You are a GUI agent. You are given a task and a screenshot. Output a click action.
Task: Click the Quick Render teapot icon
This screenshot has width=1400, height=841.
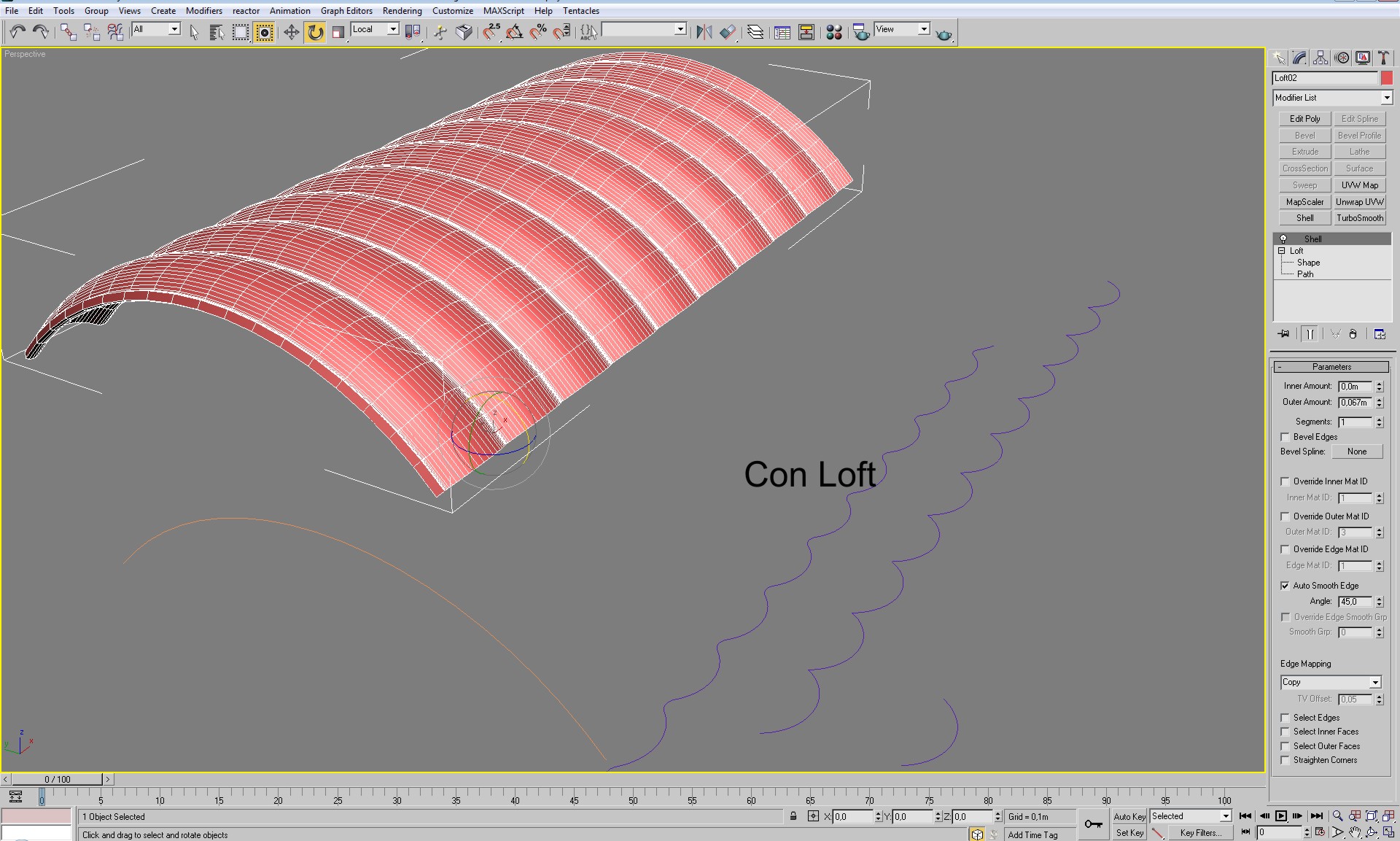[x=944, y=34]
